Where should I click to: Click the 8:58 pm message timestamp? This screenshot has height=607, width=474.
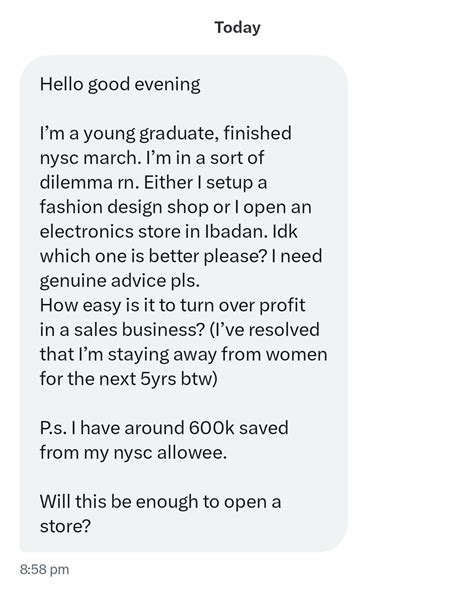pyautogui.click(x=45, y=569)
